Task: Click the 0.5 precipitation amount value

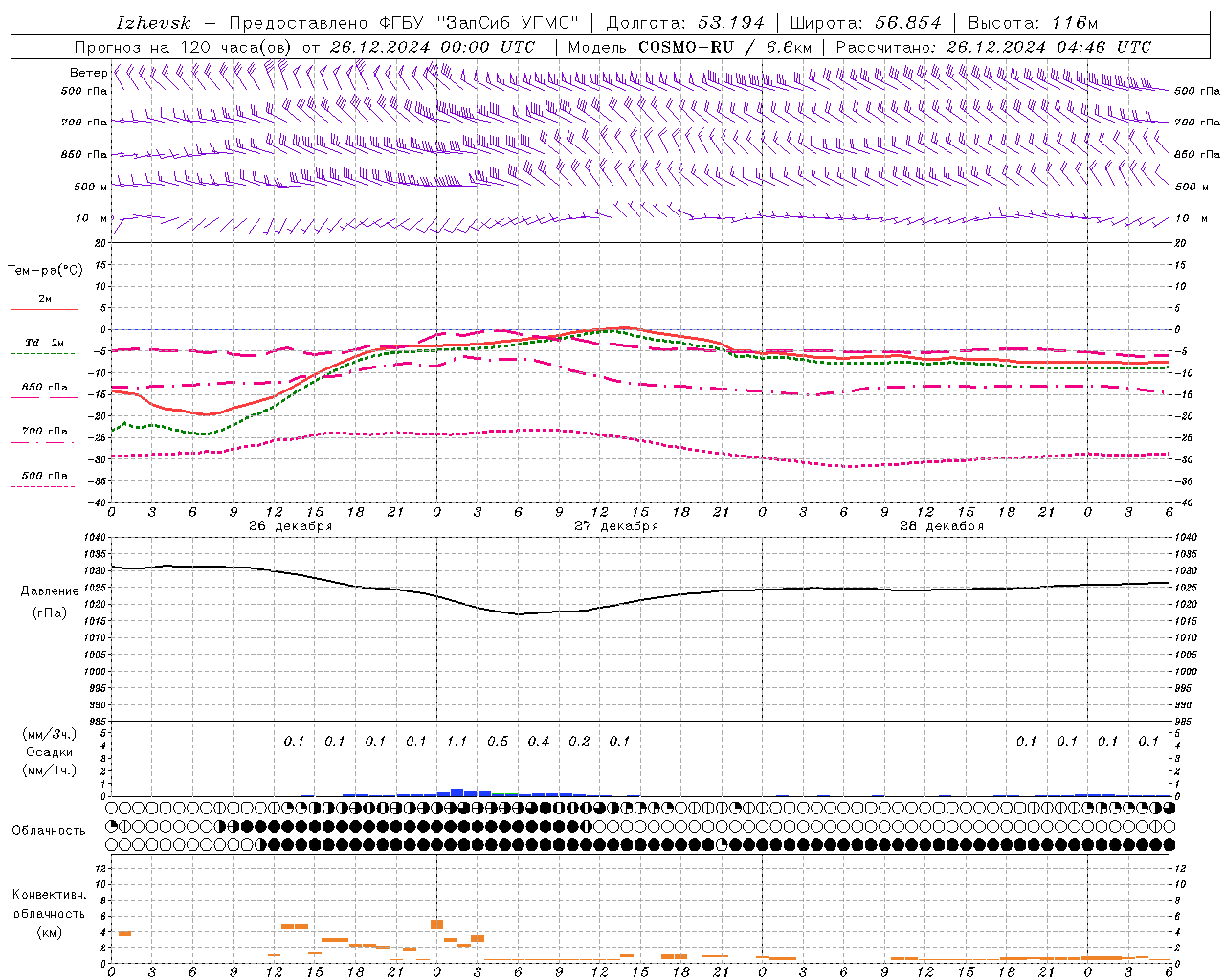Action: tap(498, 741)
